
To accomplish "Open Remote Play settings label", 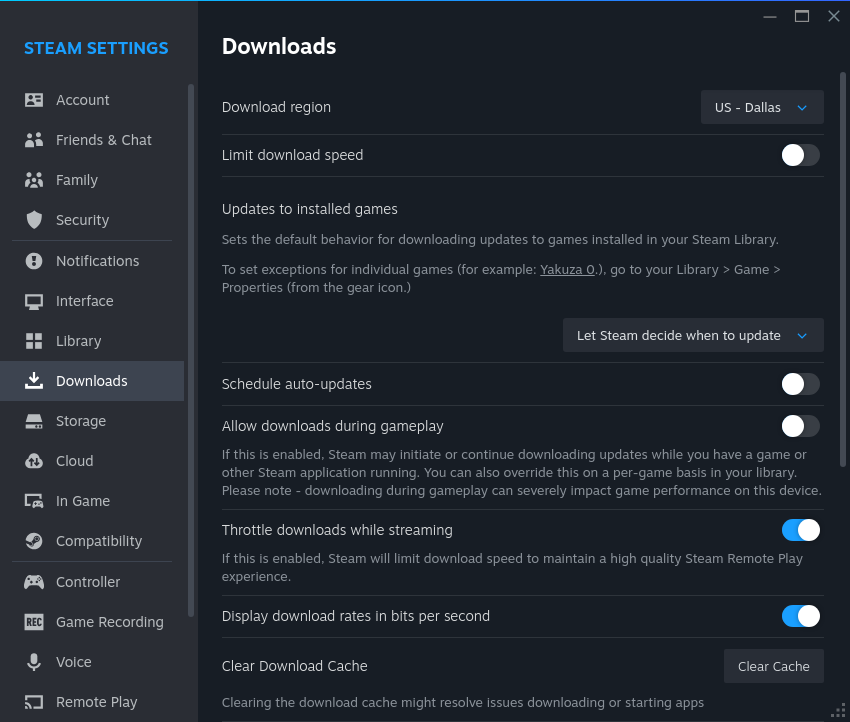I will coord(96,702).
